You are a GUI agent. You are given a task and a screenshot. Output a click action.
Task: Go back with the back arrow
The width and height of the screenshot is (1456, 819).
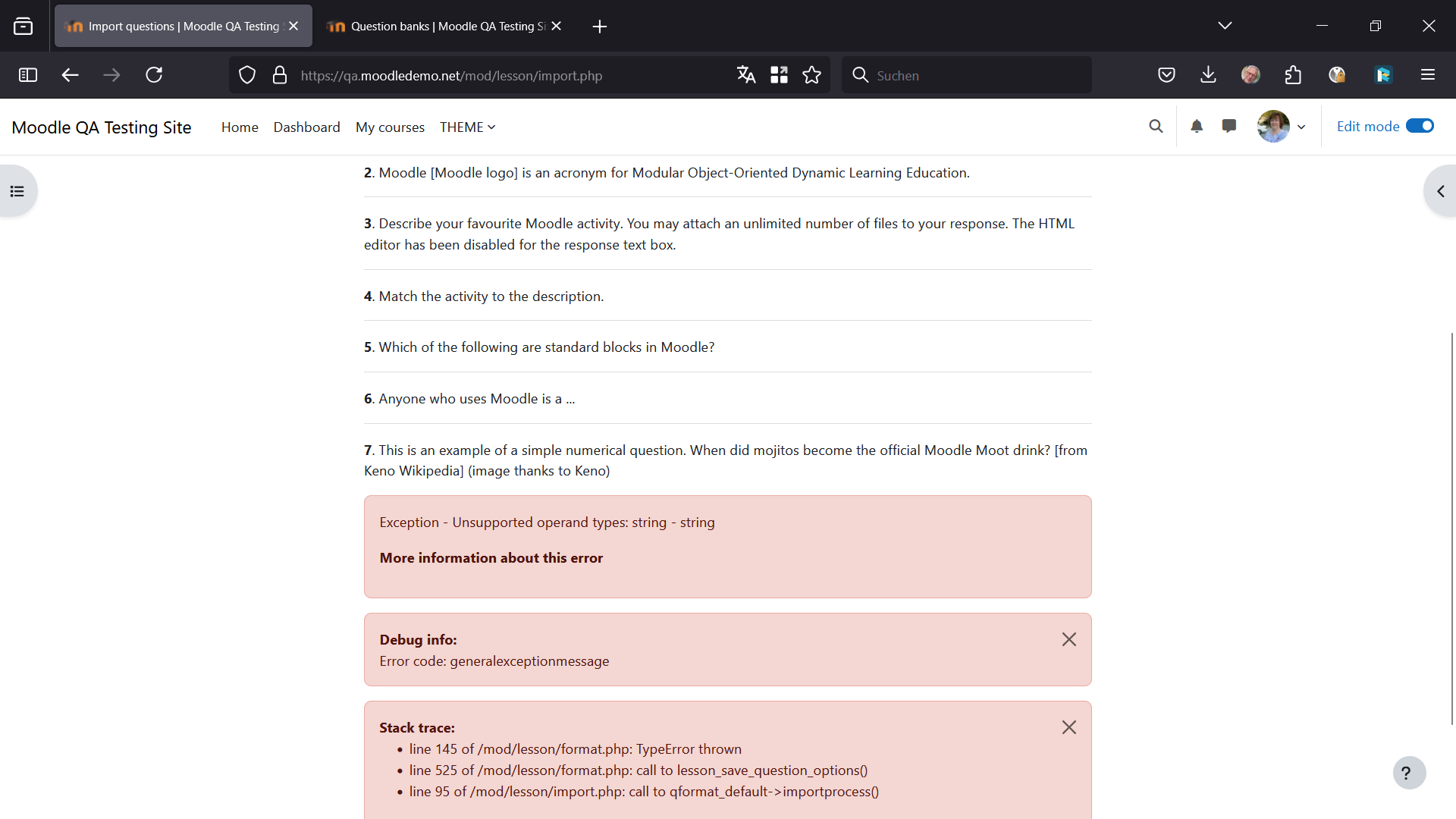point(70,75)
